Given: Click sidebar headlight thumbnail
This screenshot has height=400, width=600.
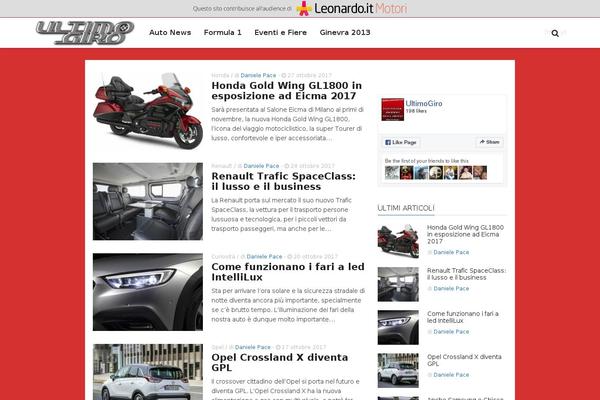Looking at the screenshot, I should click(398, 328).
